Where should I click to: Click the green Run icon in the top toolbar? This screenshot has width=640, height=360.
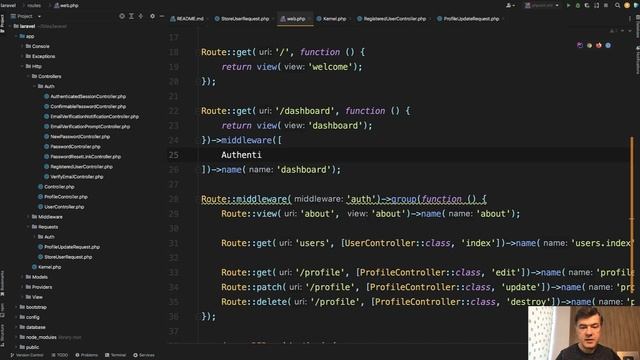coord(568,5)
